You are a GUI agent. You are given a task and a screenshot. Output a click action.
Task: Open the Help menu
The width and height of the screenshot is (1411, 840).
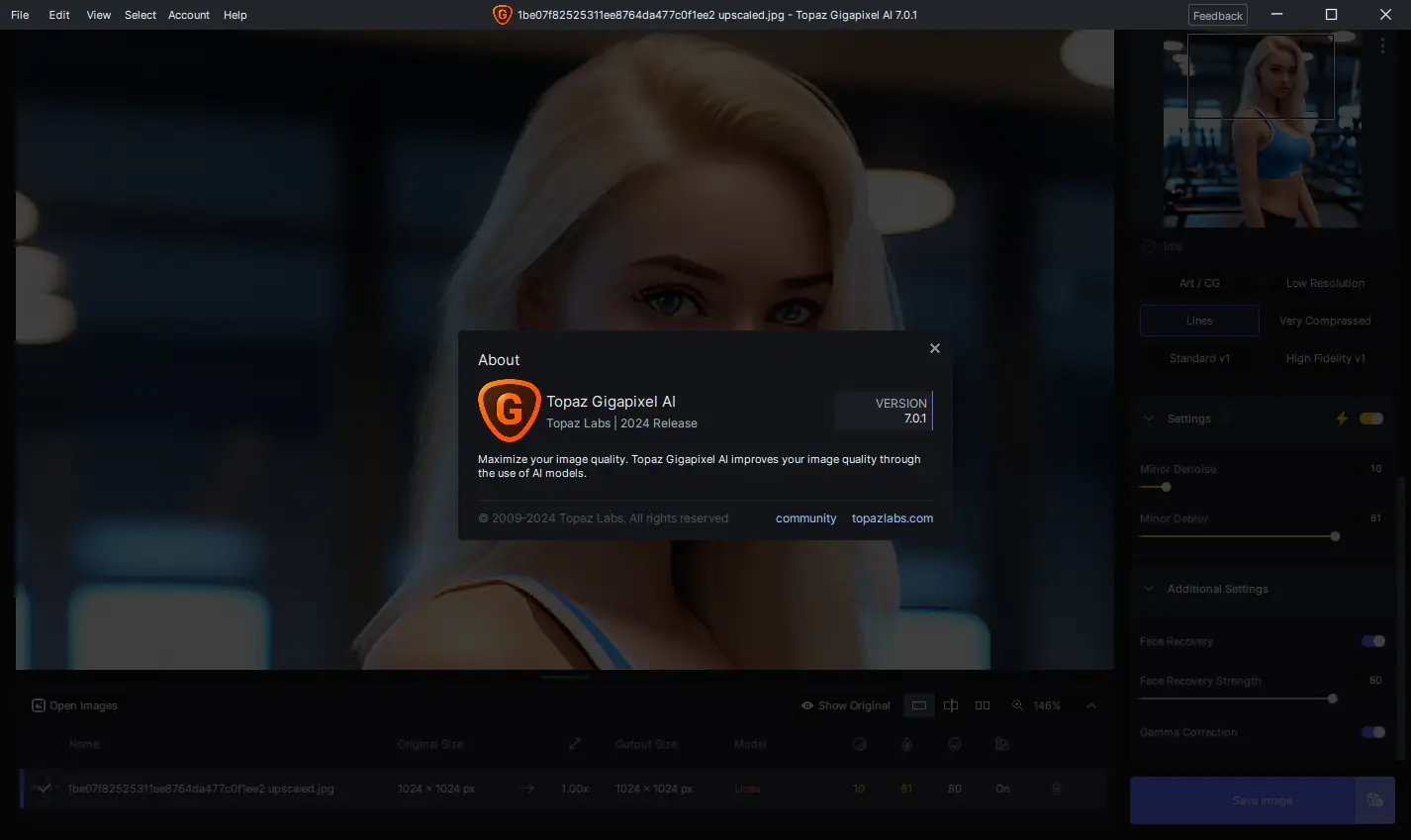pos(235,15)
